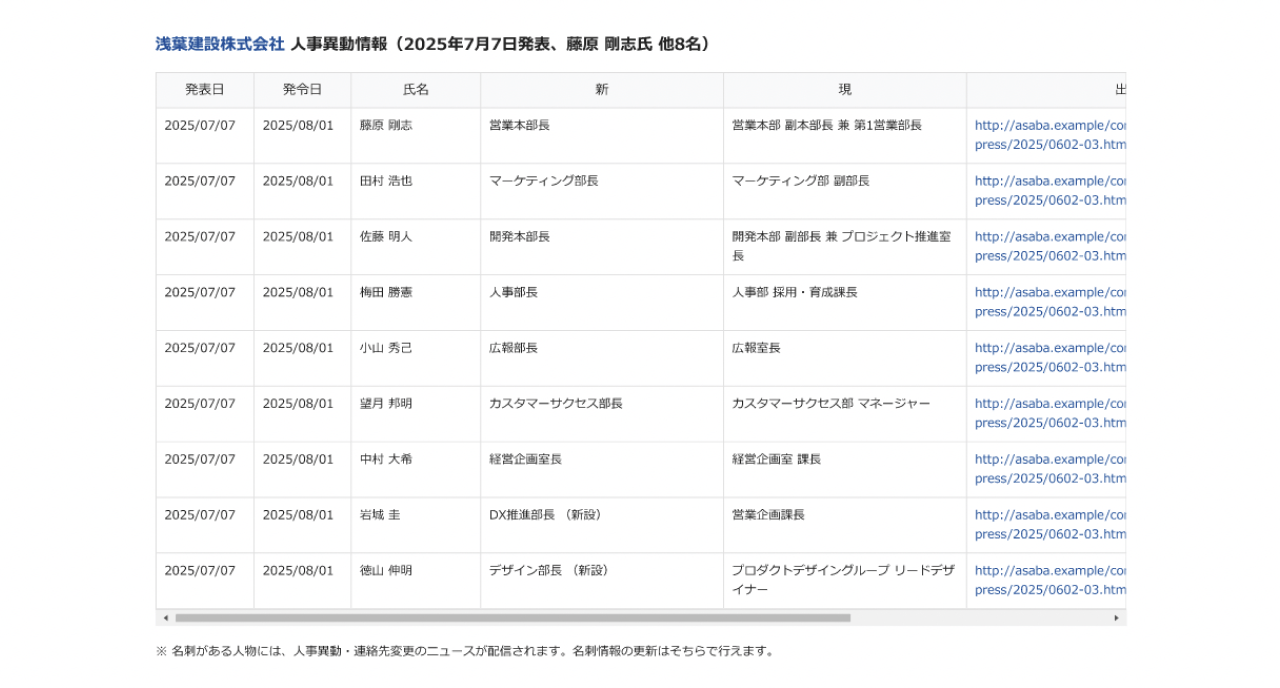The width and height of the screenshot is (1280, 688).
Task: Open the press URL in 岩城 圭 row
Action: coord(1050,524)
